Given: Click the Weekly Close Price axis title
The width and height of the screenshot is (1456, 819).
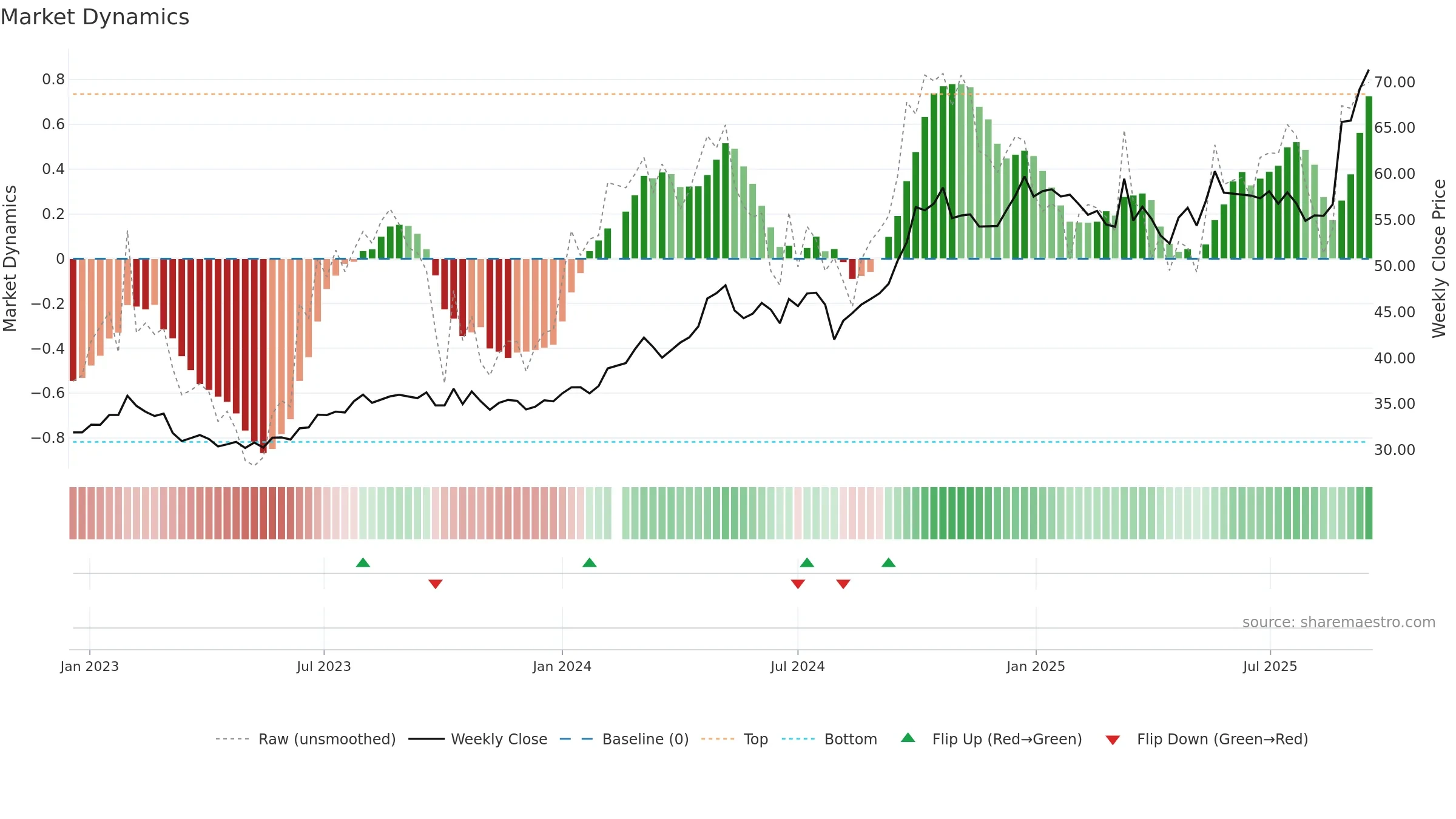Looking at the screenshot, I should 1440,258.
